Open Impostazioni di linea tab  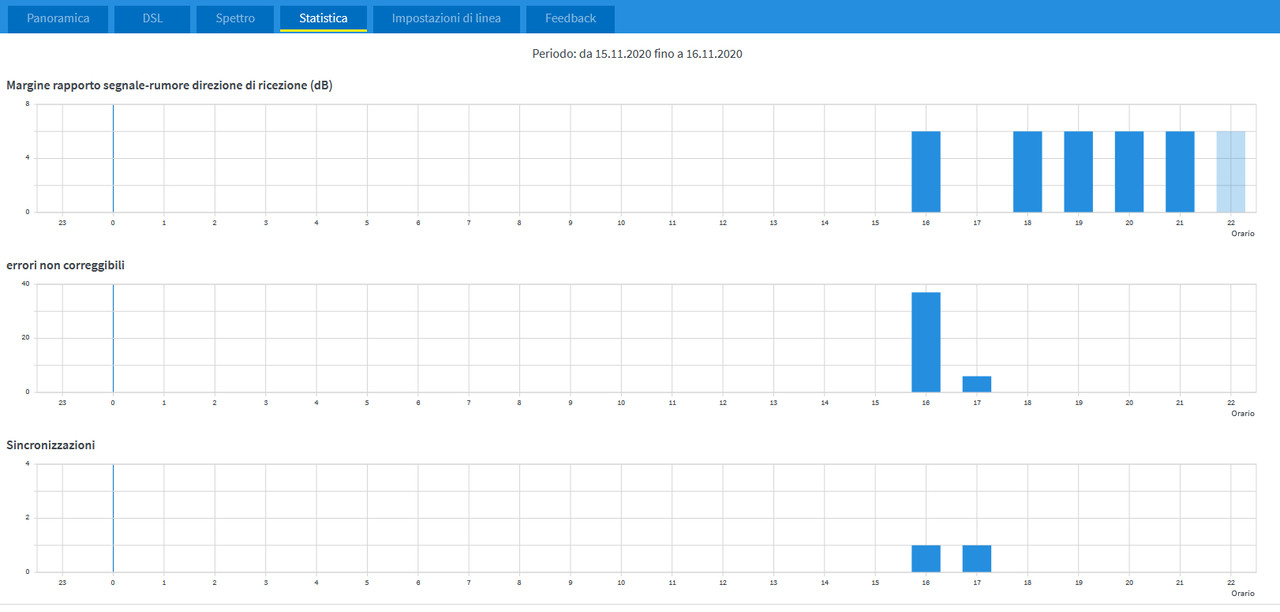(x=446, y=19)
